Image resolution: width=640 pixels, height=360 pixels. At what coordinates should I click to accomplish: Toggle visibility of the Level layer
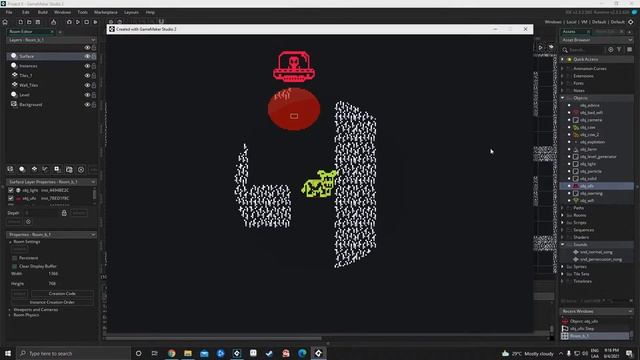tap(87, 95)
